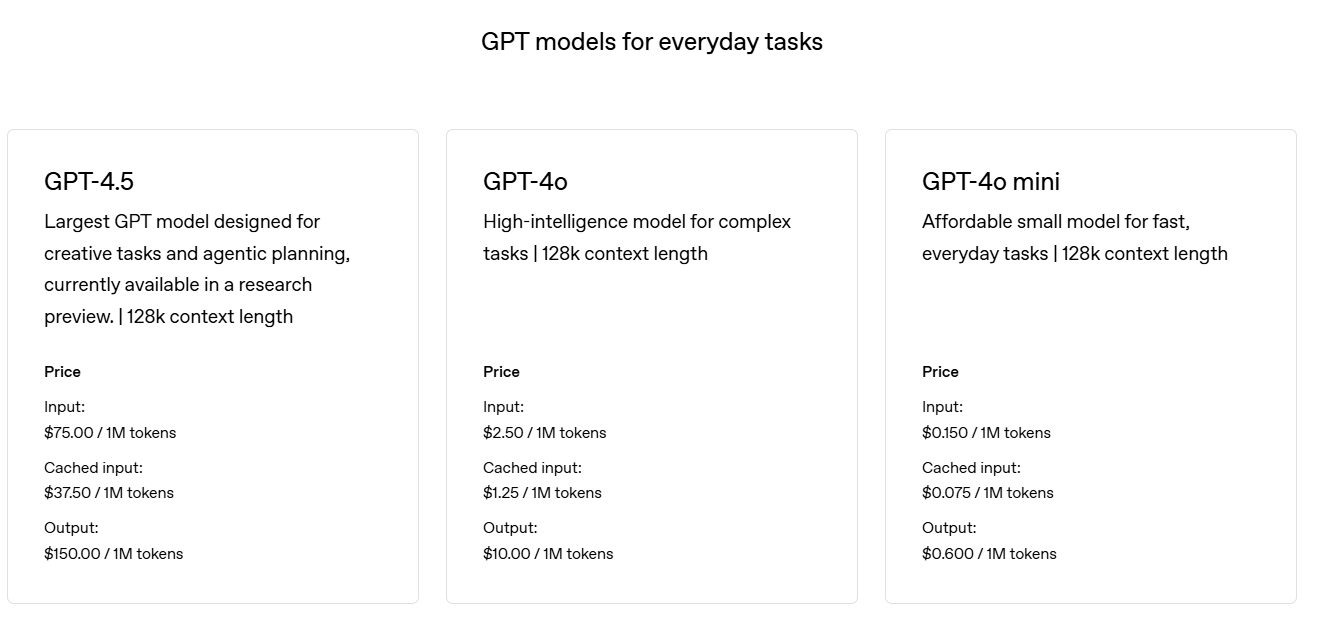Screen dimensions: 1328x630
Task: Click GPT-4o mini's affordable small model description
Action: click(x=1075, y=237)
